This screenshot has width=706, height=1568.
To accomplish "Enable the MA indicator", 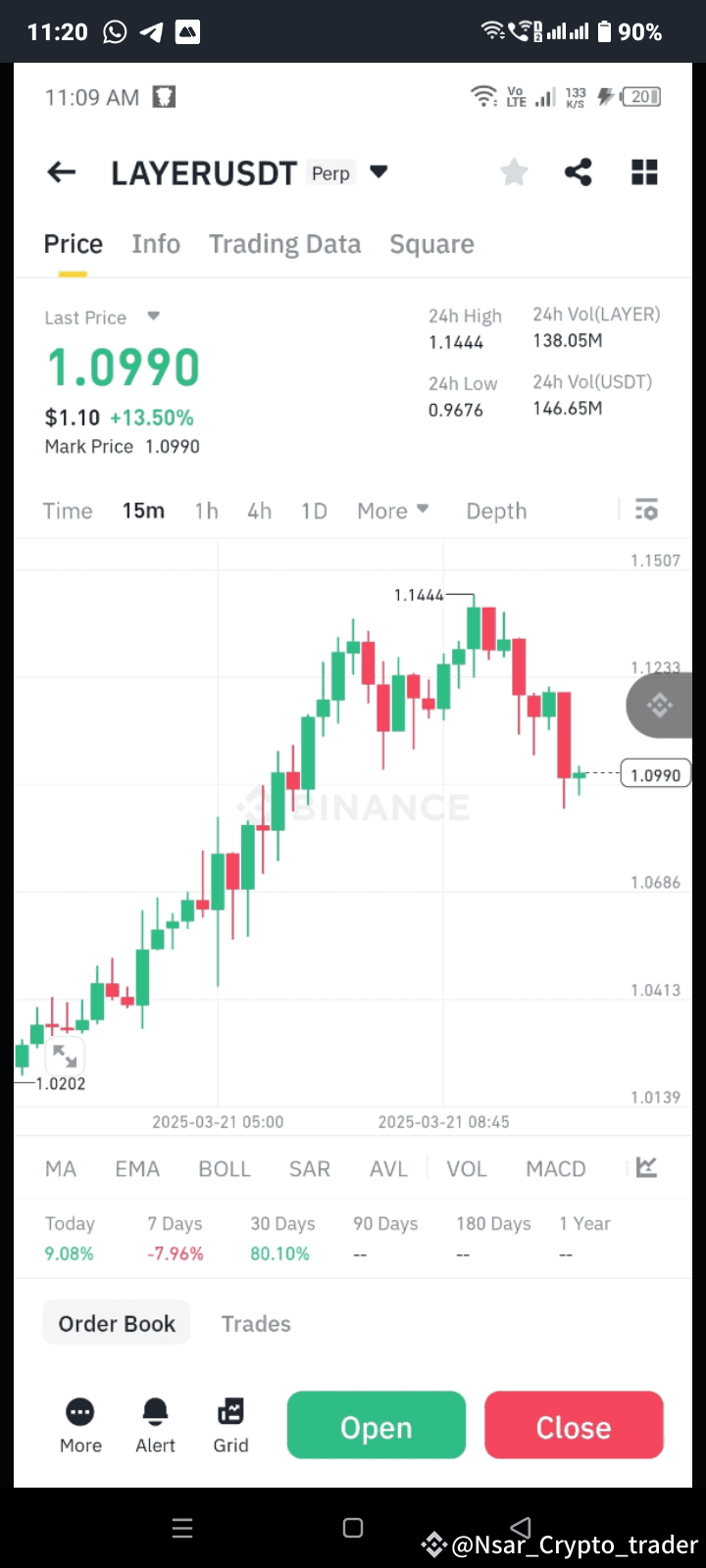I will (60, 1168).
